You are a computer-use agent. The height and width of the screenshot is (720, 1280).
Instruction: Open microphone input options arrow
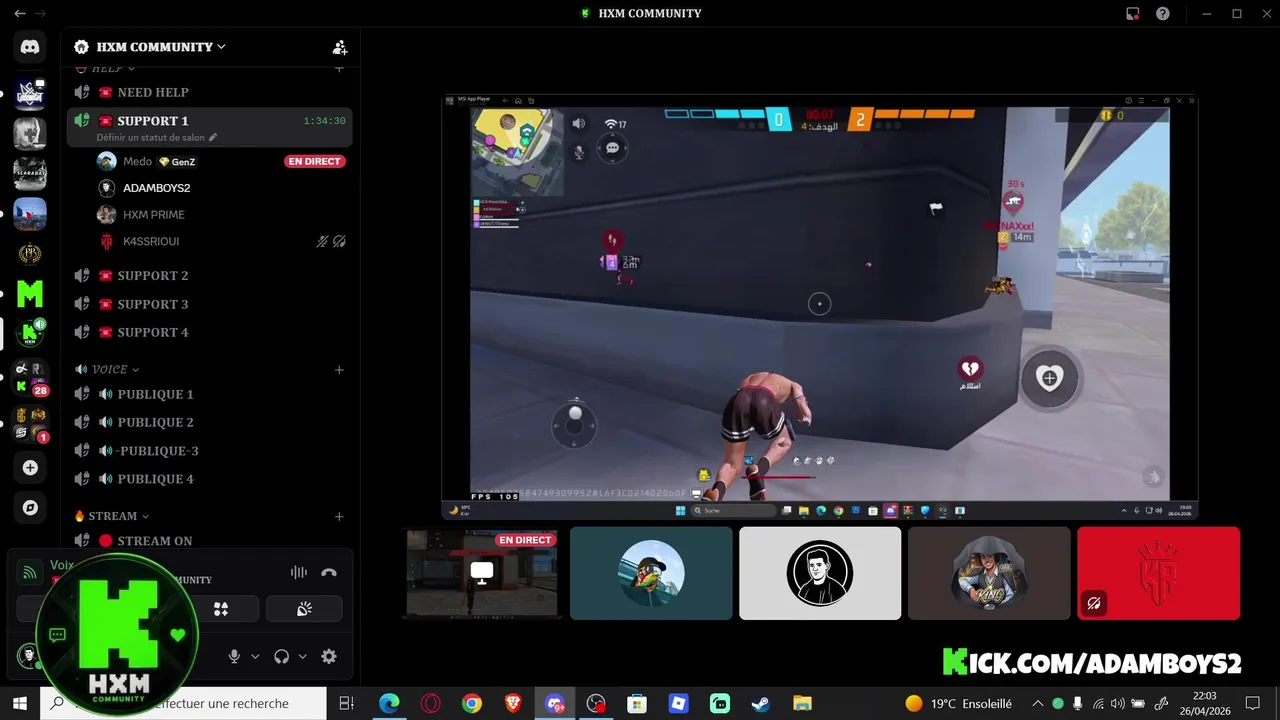pos(255,657)
